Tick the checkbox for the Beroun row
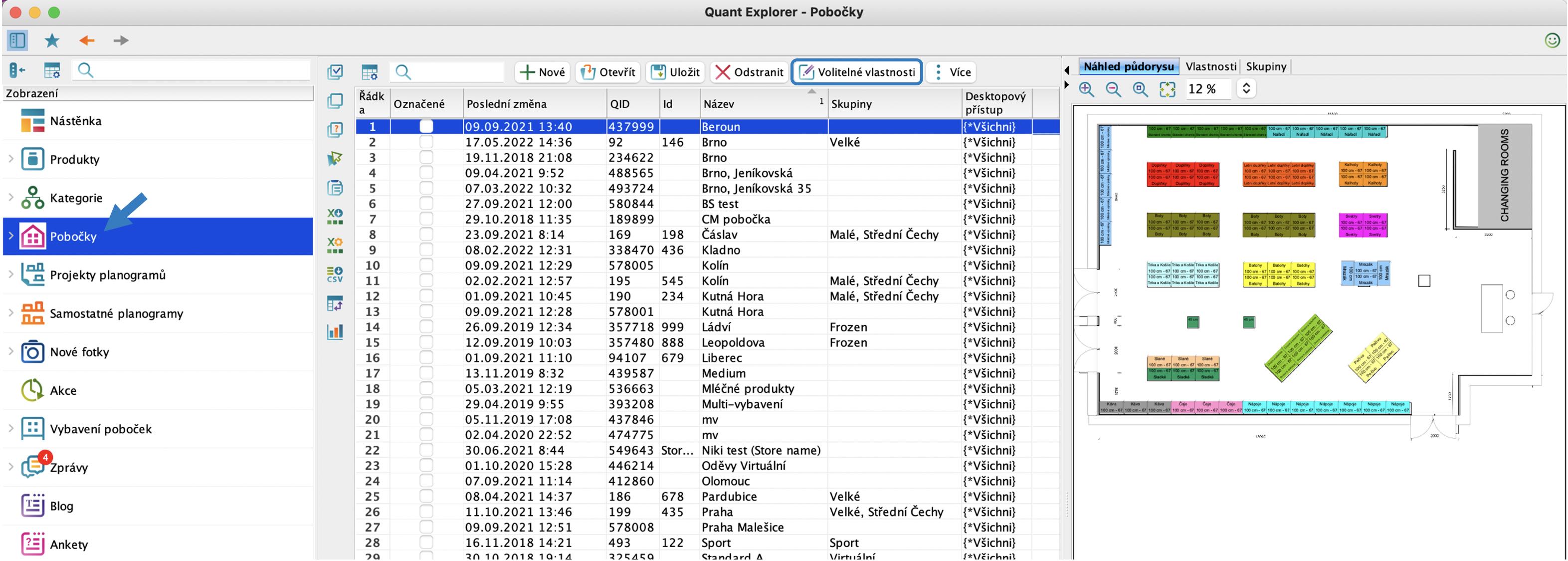 427,127
